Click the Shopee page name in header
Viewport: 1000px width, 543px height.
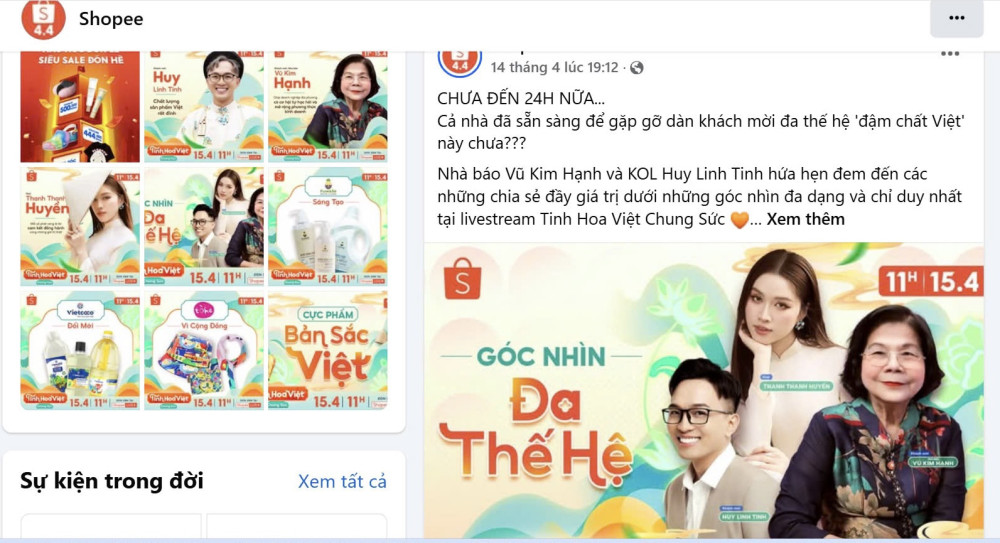tap(111, 19)
